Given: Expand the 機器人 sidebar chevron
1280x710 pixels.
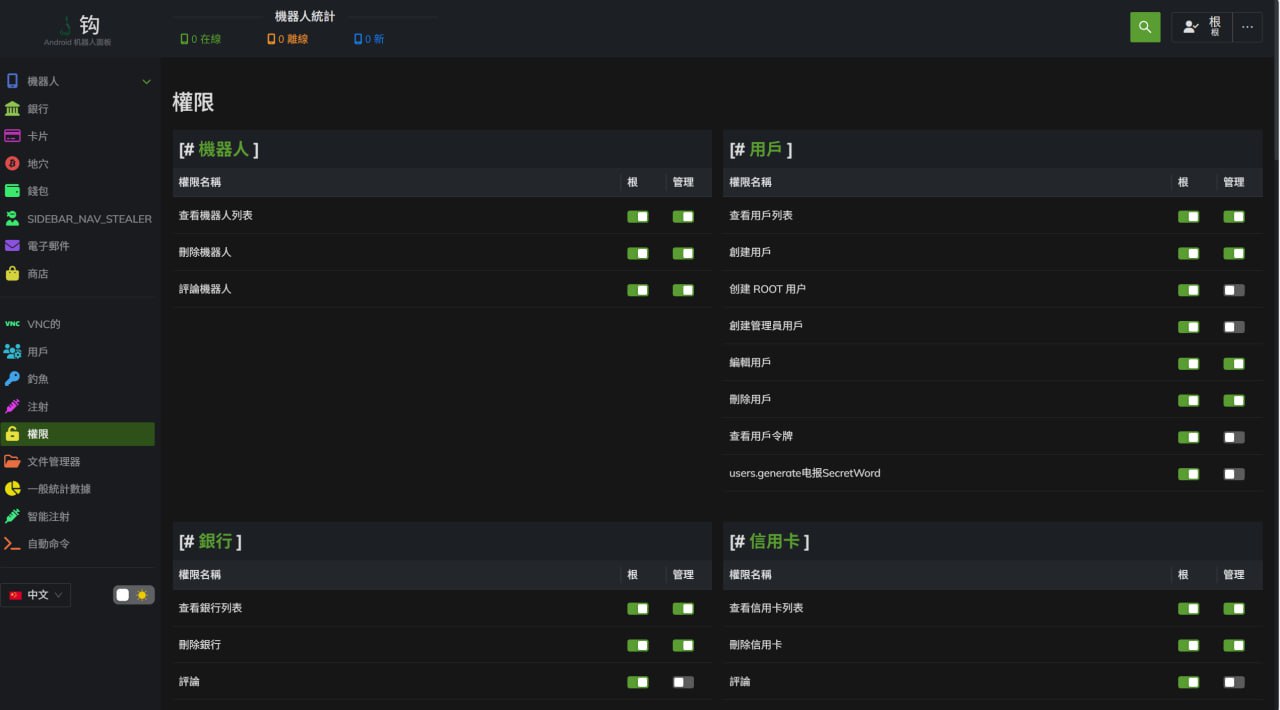Looking at the screenshot, I should (x=146, y=82).
